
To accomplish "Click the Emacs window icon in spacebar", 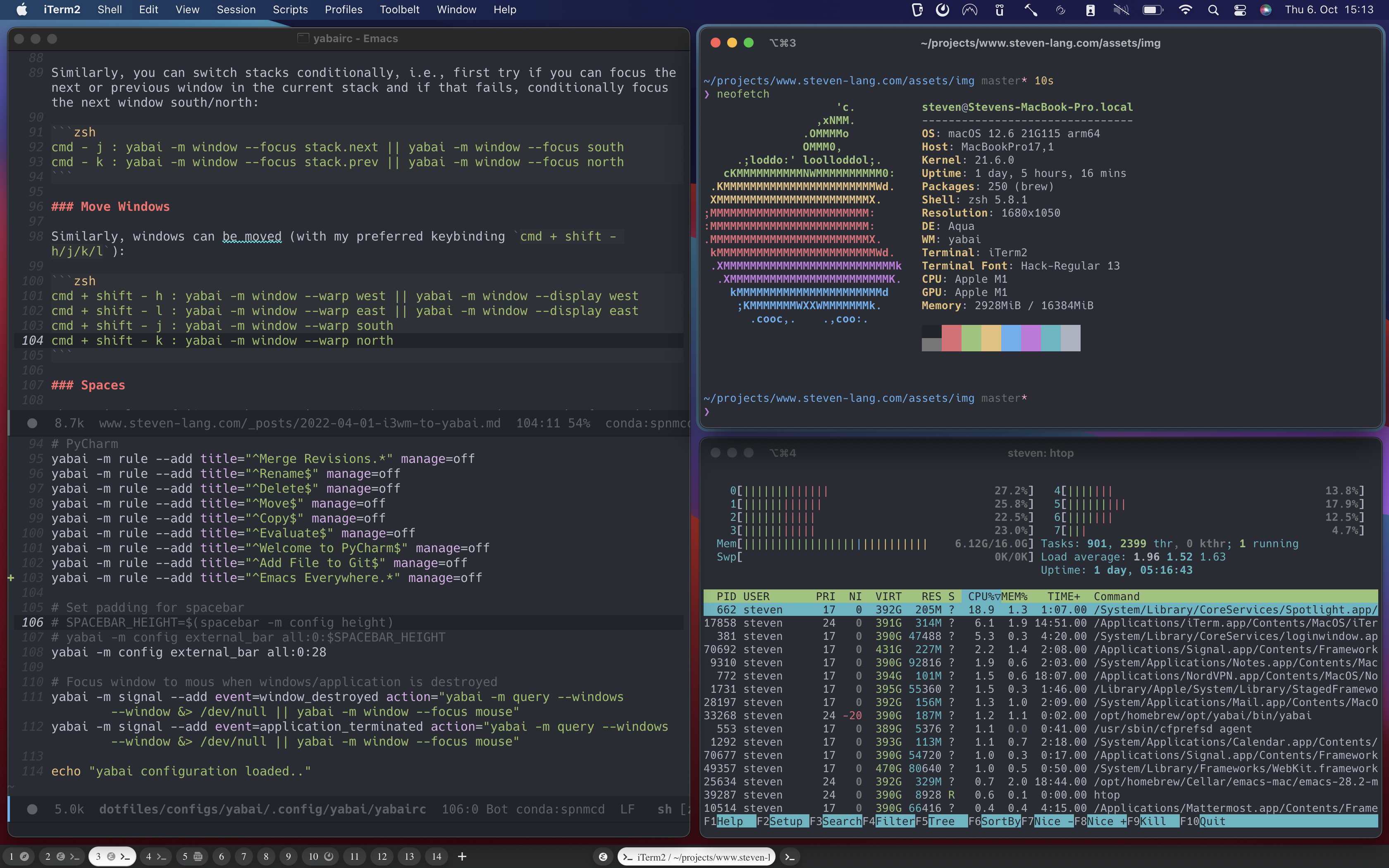I will 603,856.
